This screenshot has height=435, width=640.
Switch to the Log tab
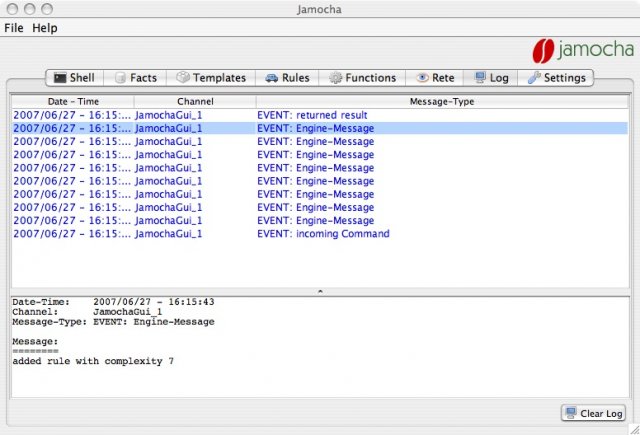[x=491, y=78]
